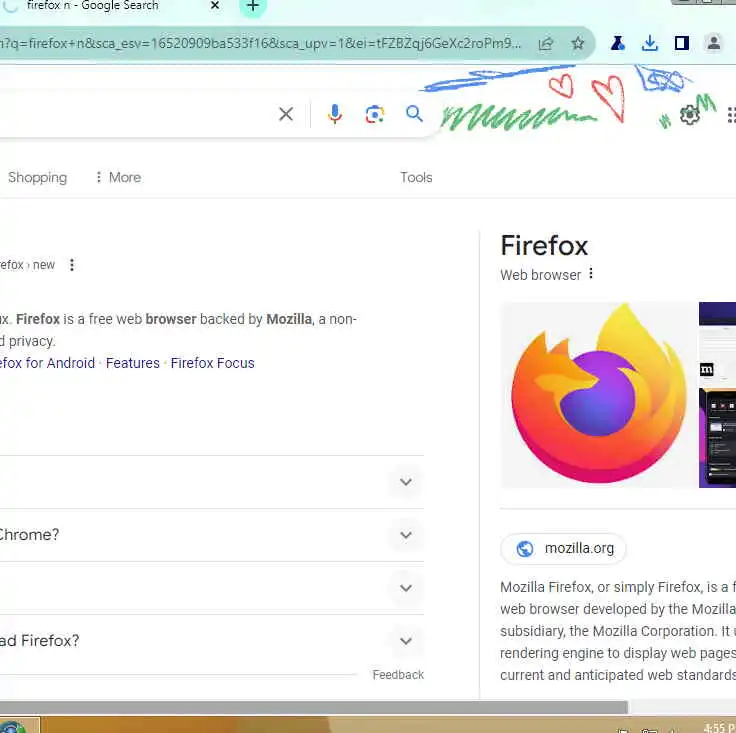Follow the Firefox for Android link

pyautogui.click(x=46, y=363)
